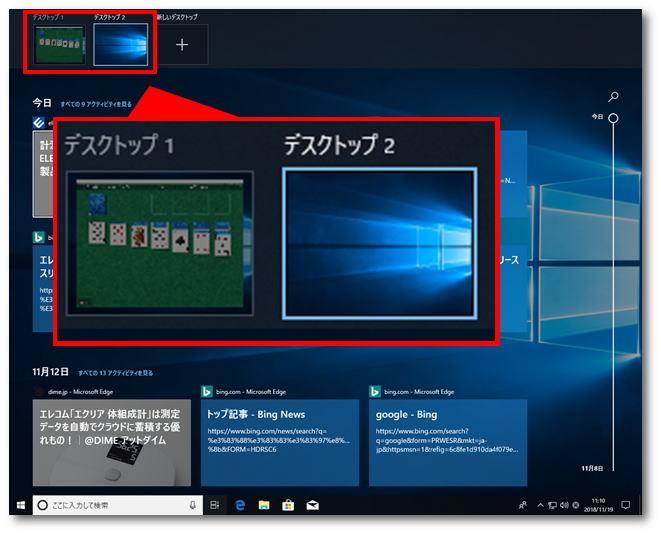Launch Microsoft Edge from the taskbar
The width and height of the screenshot is (661, 534).
240,505
